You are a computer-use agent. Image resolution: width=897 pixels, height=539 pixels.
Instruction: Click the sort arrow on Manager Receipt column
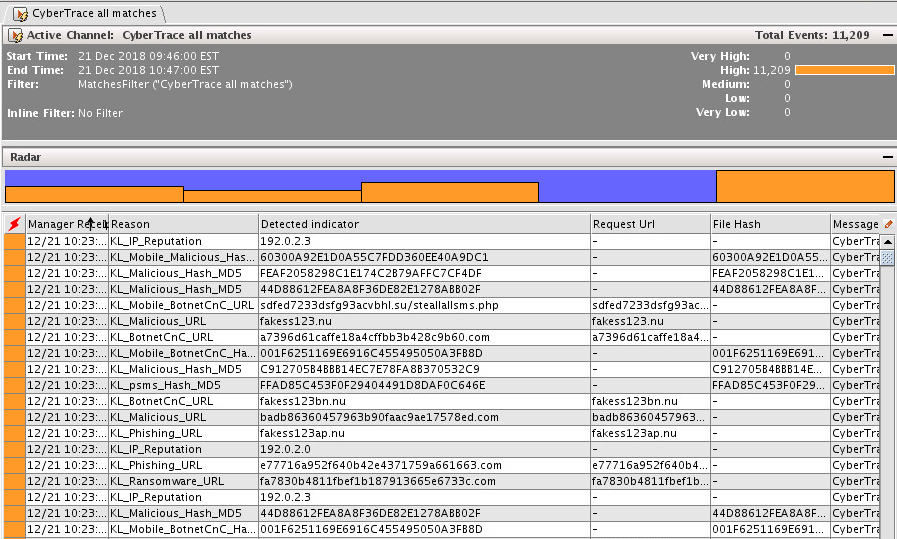coord(91,223)
